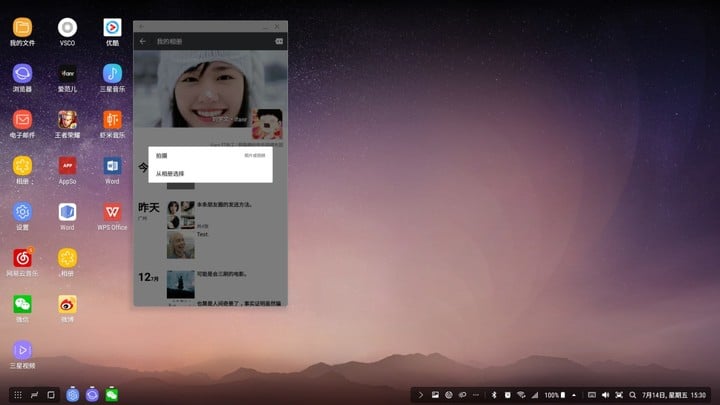This screenshot has height=405, width=720.
Task: Open the volume control in tray
Action: (606, 395)
